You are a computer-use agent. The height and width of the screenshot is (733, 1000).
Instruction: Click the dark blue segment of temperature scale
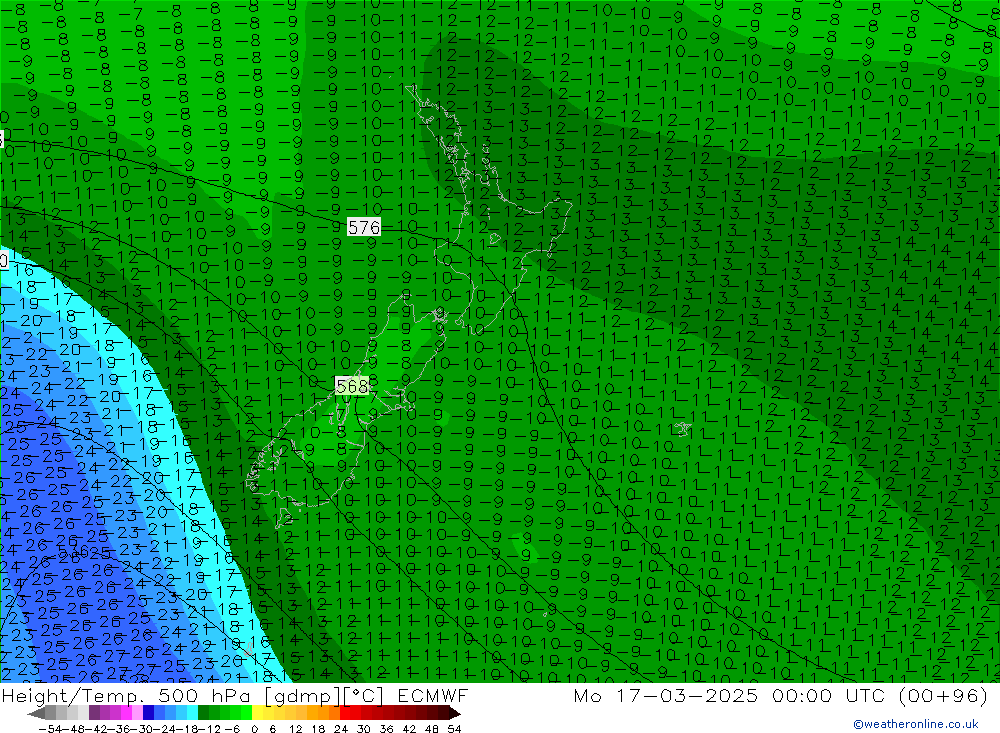pyautogui.click(x=148, y=713)
